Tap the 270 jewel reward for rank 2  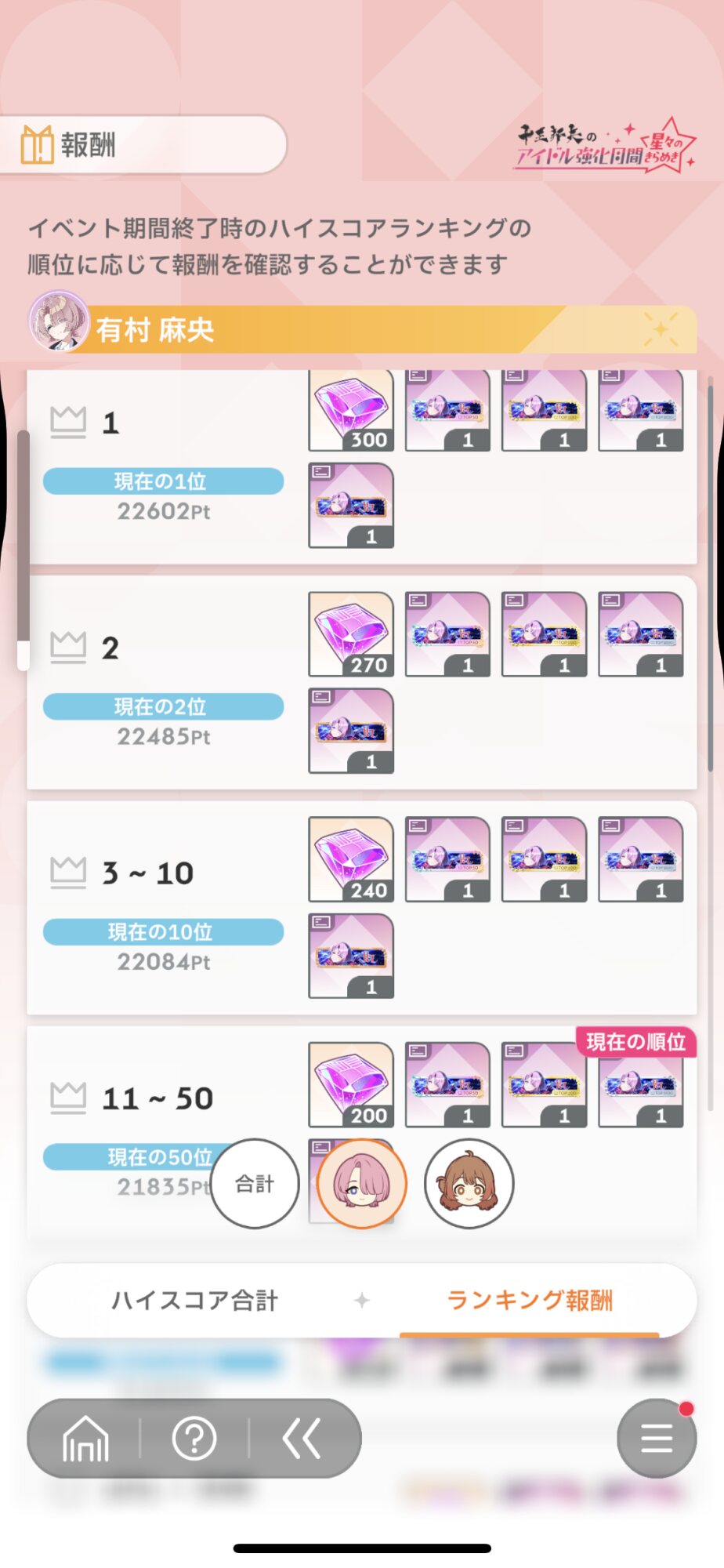[x=351, y=634]
